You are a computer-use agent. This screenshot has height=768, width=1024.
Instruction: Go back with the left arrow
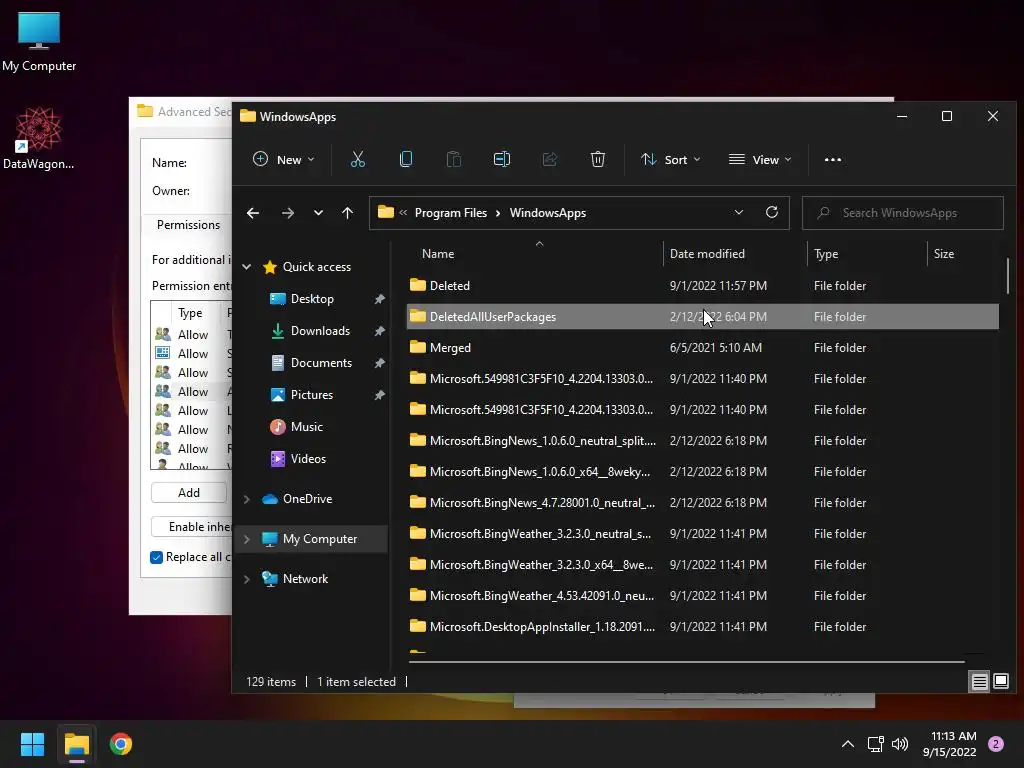click(253, 213)
